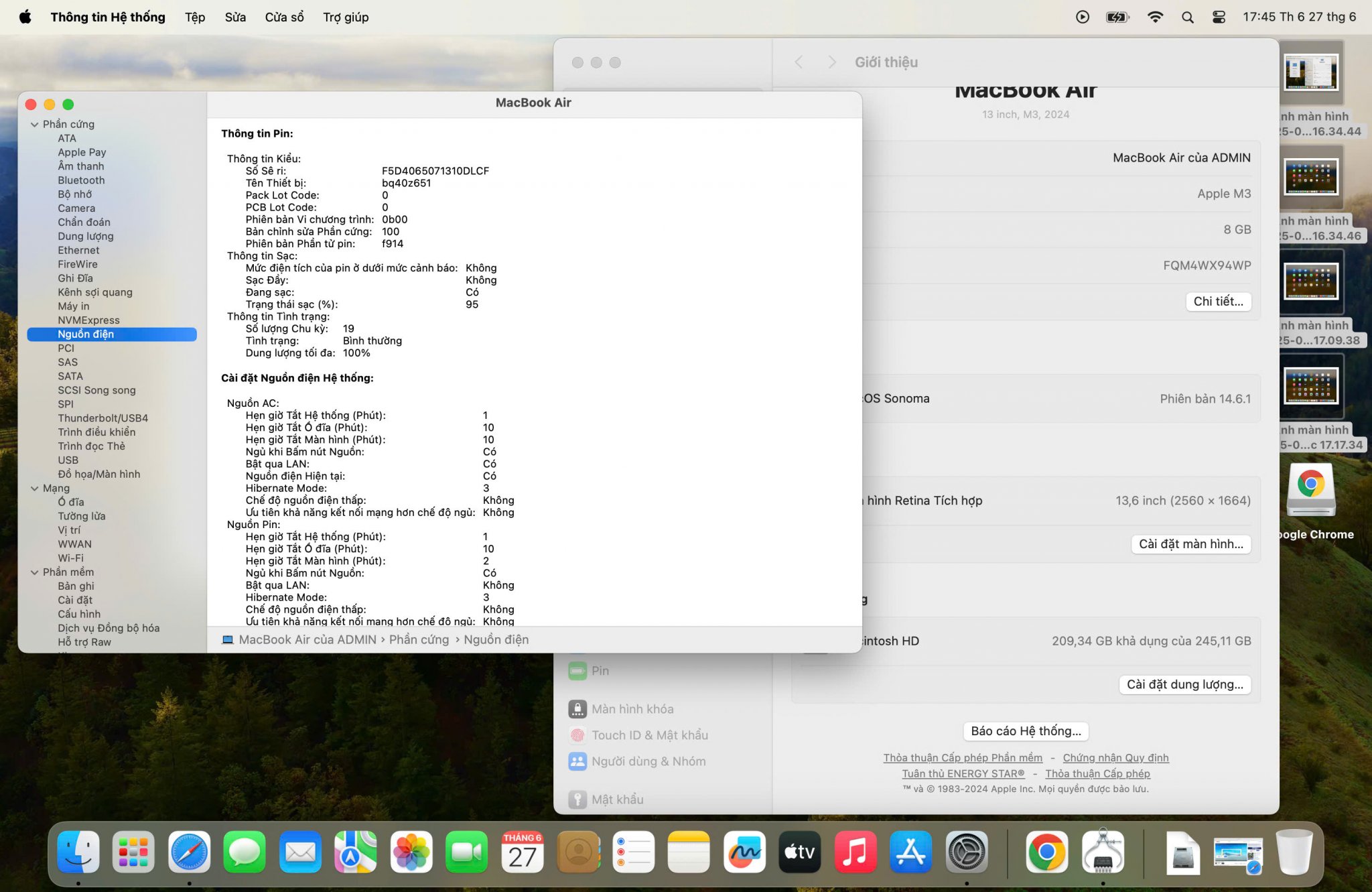Image resolution: width=1372 pixels, height=892 pixels.
Task: Open Chứng nhận Quy định link
Action: [1115, 757]
